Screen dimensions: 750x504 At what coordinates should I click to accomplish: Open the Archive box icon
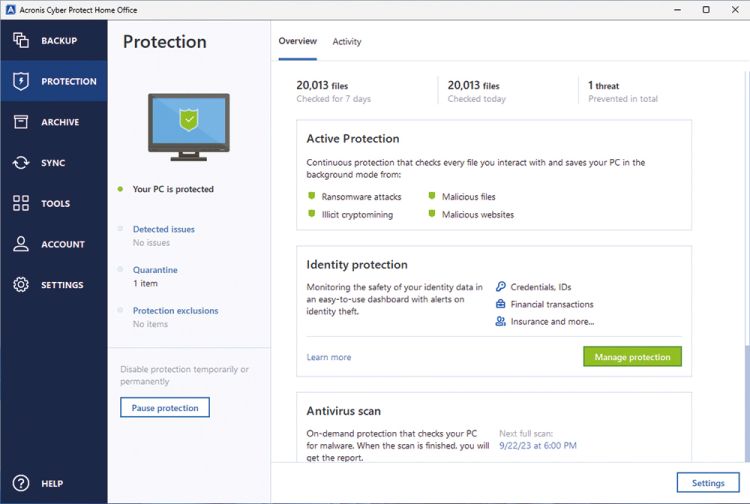[21, 122]
